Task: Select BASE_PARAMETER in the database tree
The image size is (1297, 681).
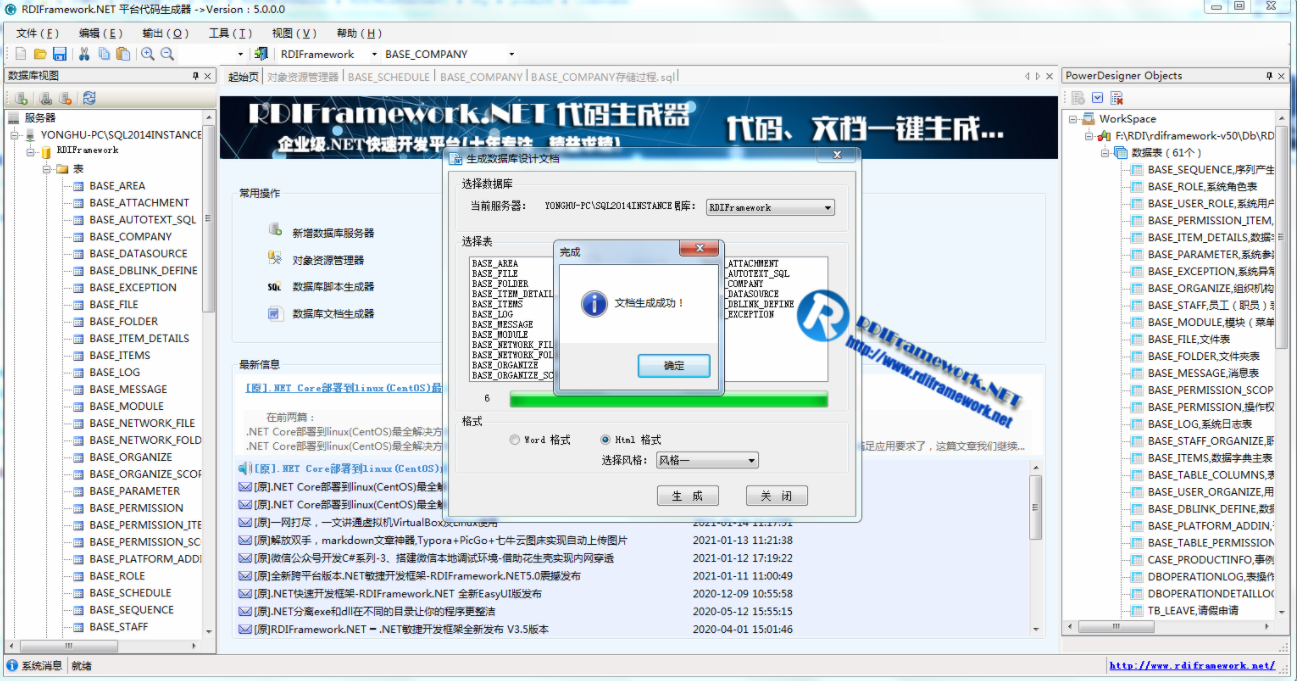Action: [x=134, y=491]
